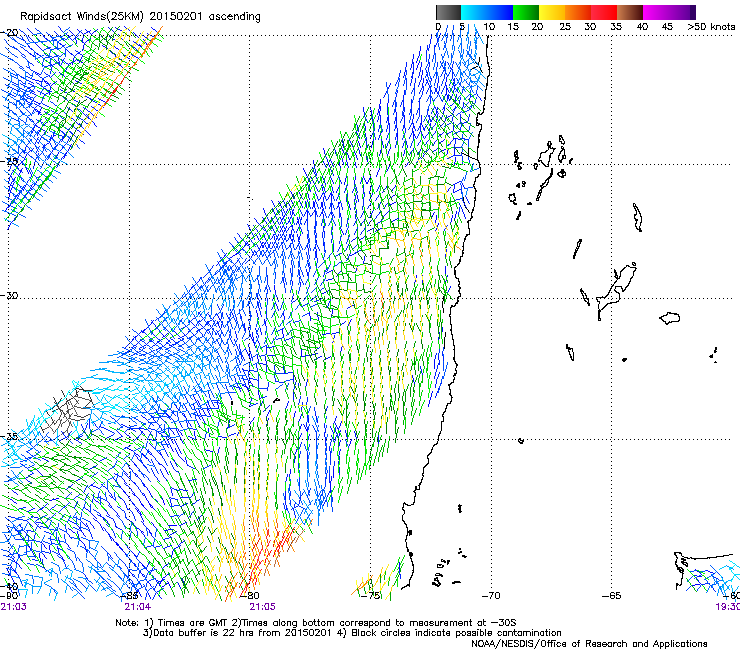Click the brown 35-40 knots legend swatch
The image size is (740, 650).
coord(630,12)
